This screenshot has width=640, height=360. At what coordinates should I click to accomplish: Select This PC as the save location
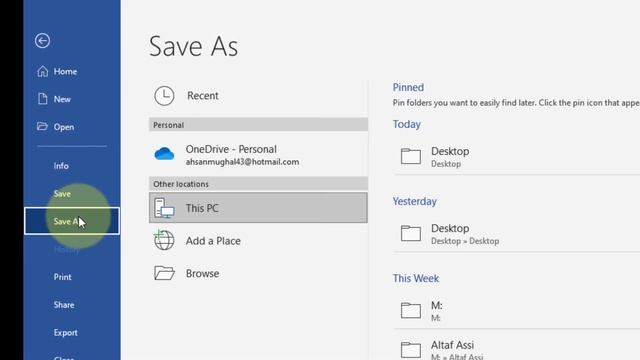click(x=258, y=208)
